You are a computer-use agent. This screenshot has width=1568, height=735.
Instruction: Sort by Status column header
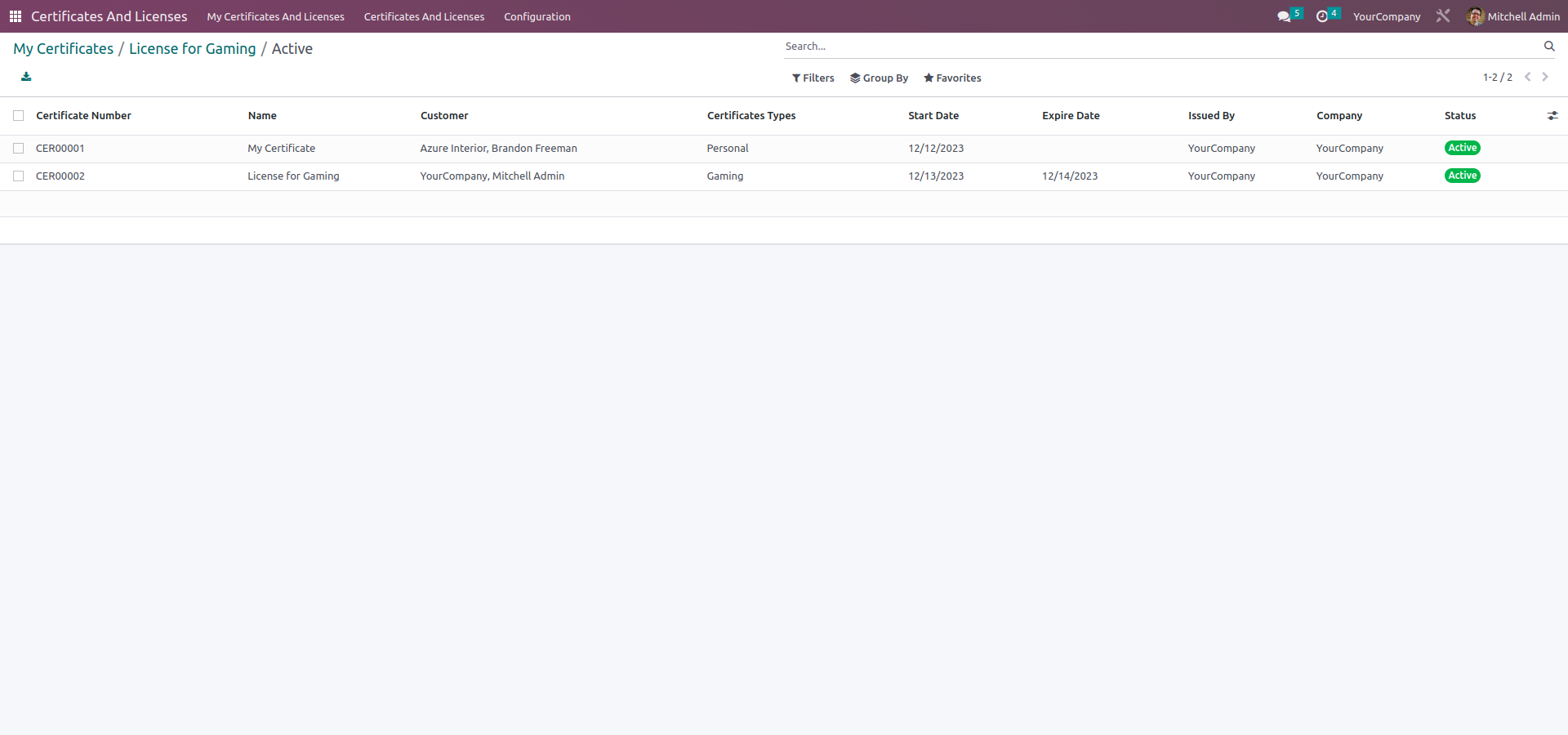click(1460, 116)
